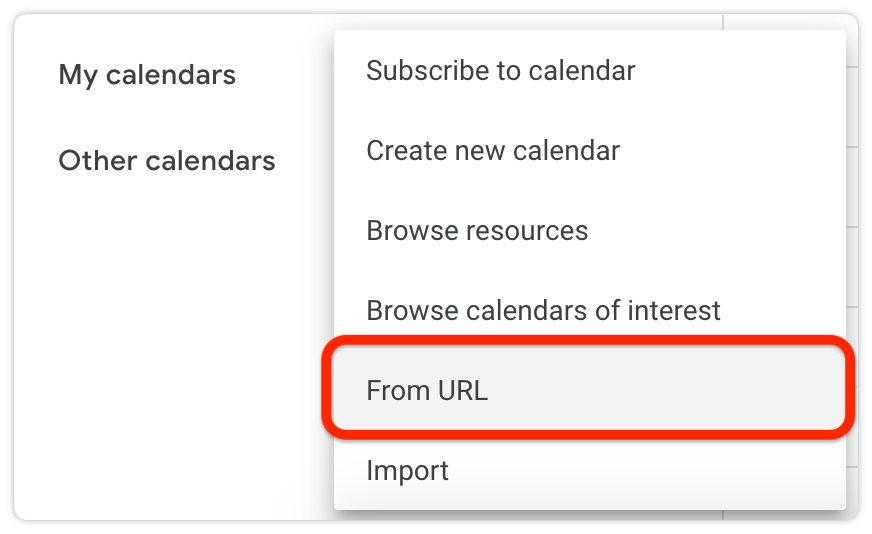The width and height of the screenshot is (872, 534).
Task: Start creating a new calendar
Action: pyautogui.click(x=589, y=150)
